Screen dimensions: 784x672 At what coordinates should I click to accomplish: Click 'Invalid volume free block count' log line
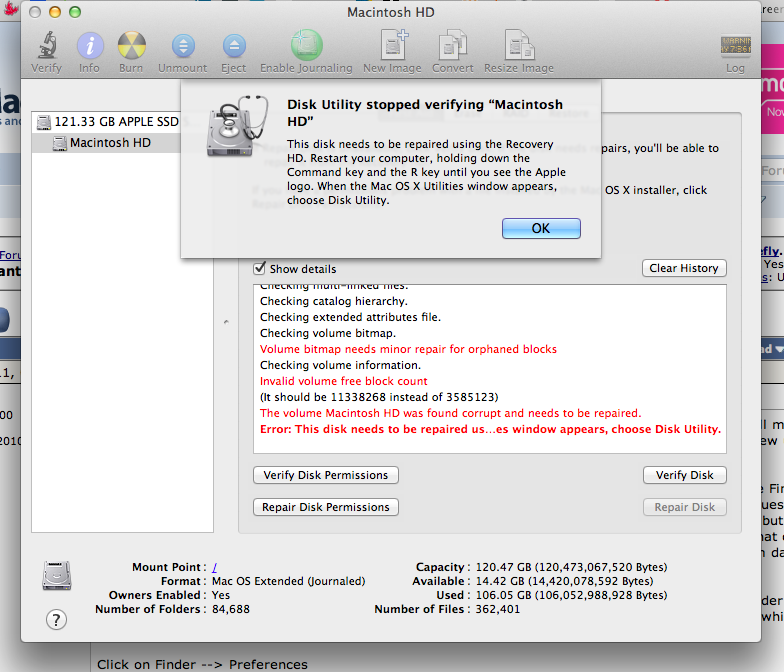[344, 381]
